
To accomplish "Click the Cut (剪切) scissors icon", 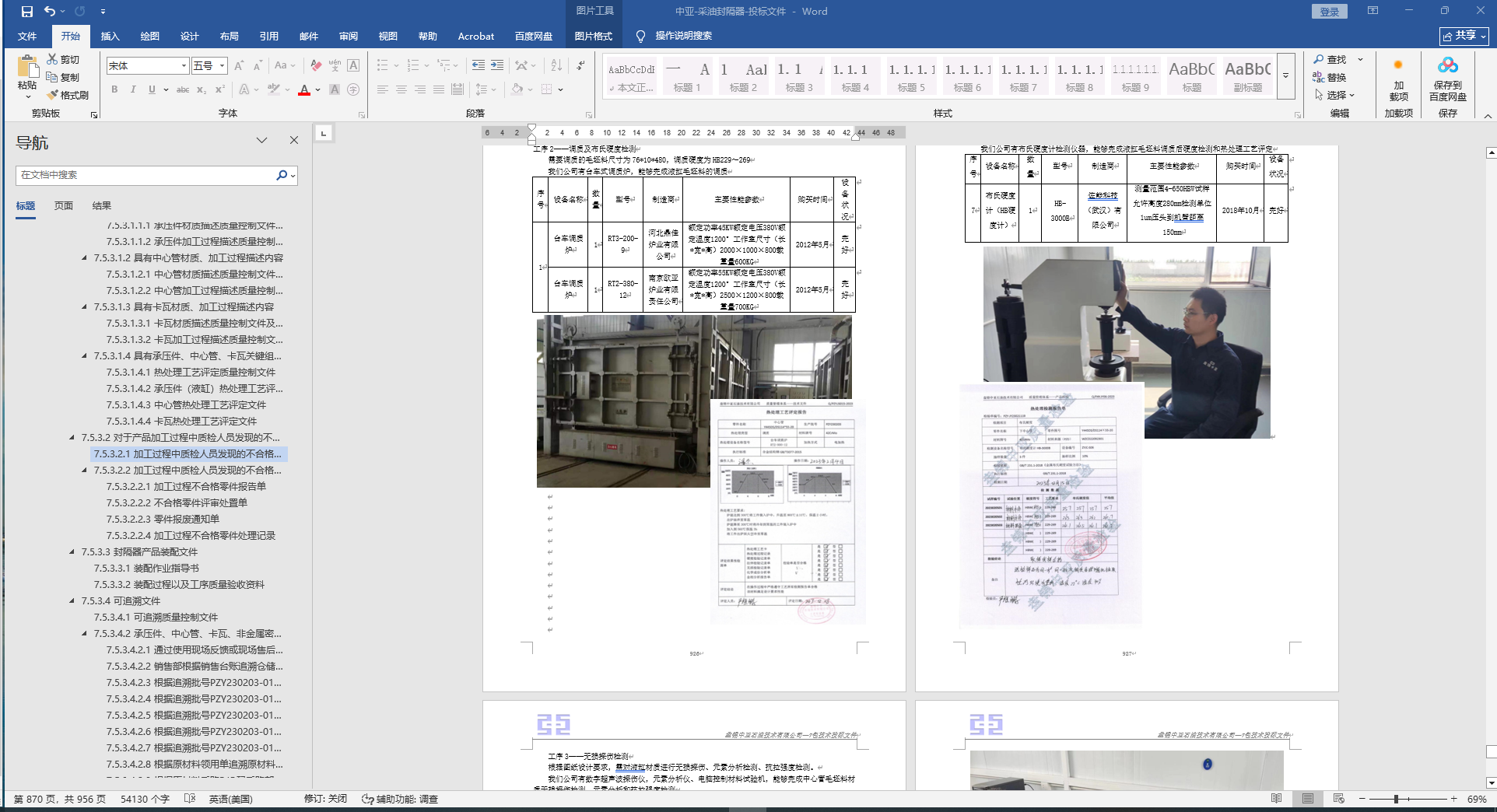I will 52,59.
